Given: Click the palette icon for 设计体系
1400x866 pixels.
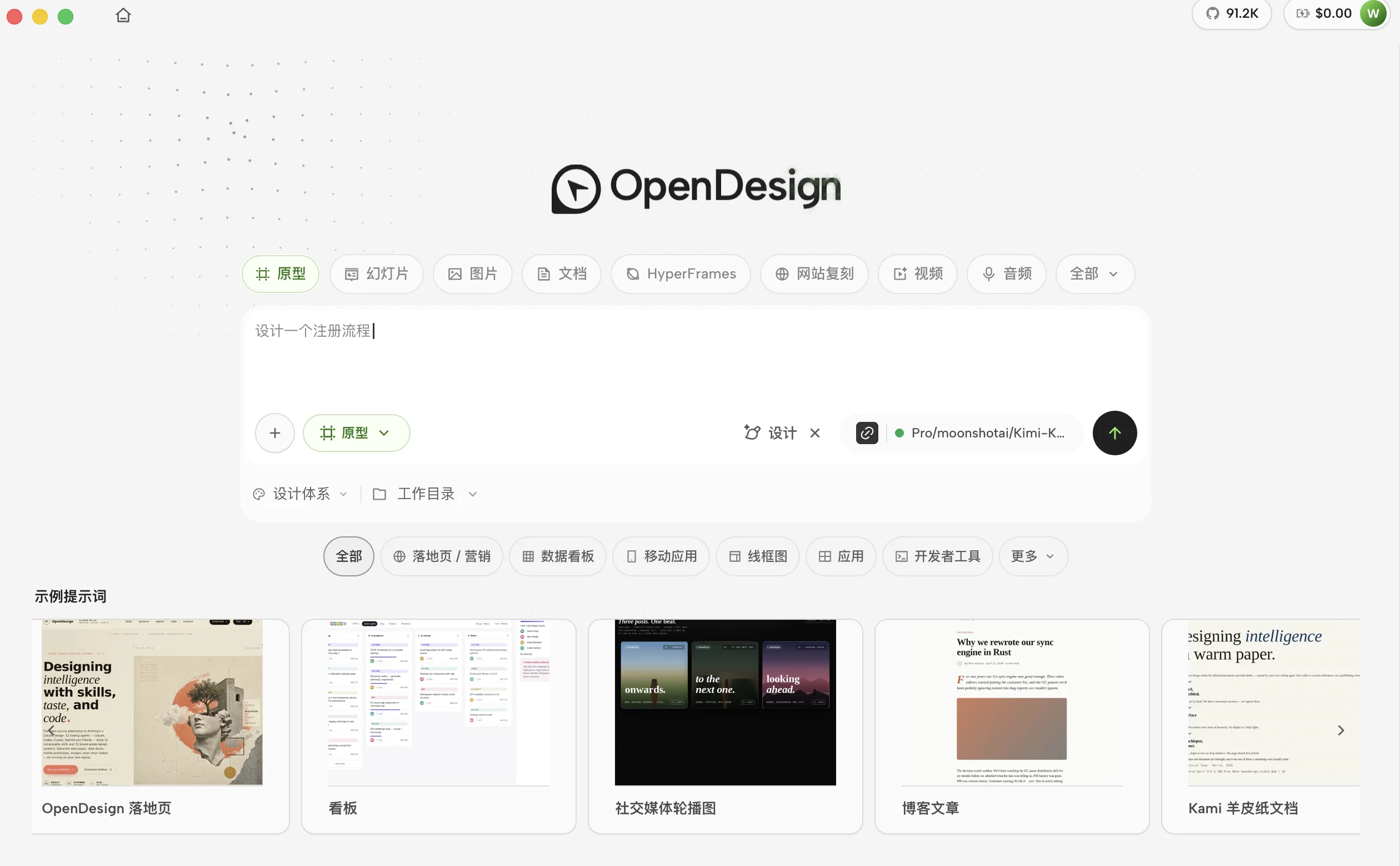Looking at the screenshot, I should coord(259,494).
